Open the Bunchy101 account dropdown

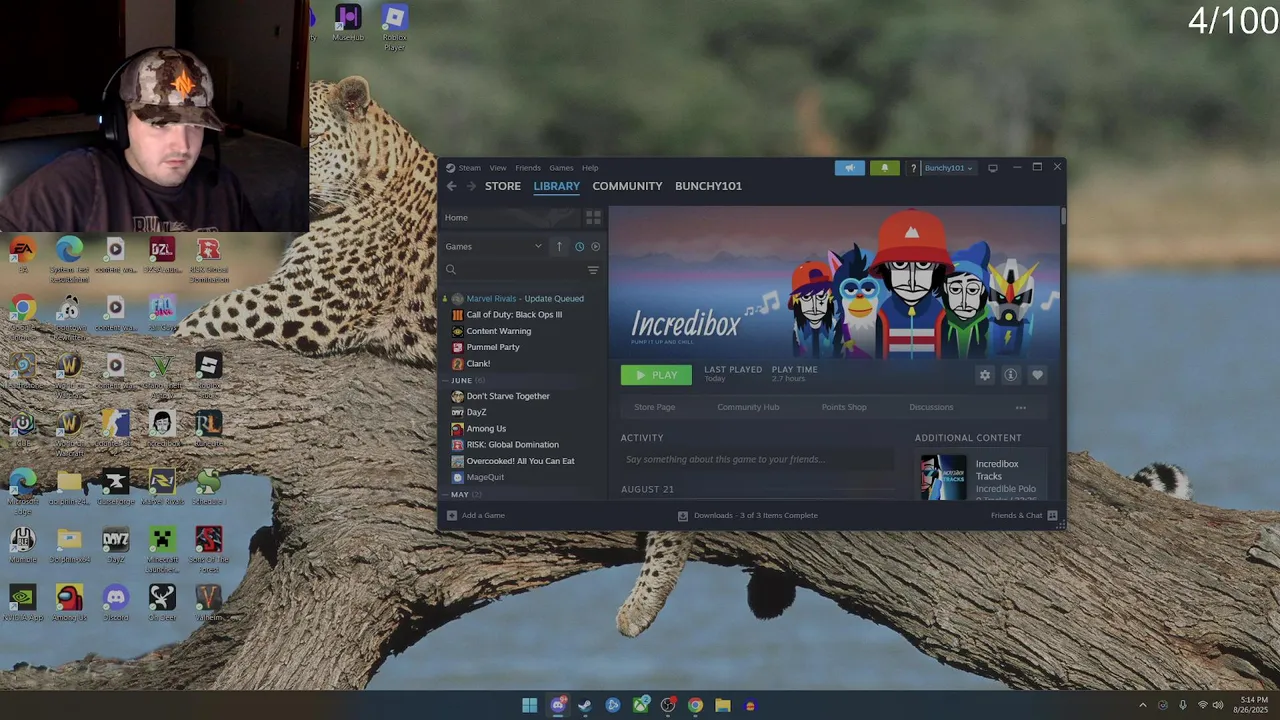[x=948, y=168]
